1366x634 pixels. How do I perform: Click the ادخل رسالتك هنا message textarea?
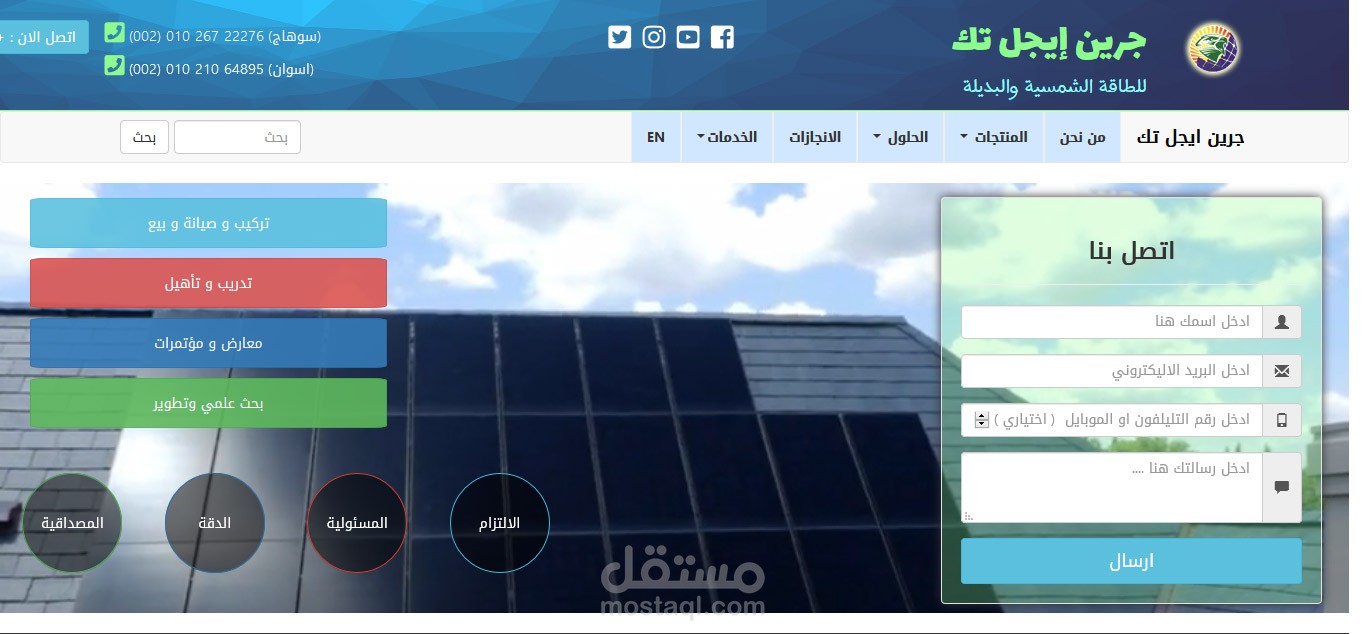(x=1112, y=487)
